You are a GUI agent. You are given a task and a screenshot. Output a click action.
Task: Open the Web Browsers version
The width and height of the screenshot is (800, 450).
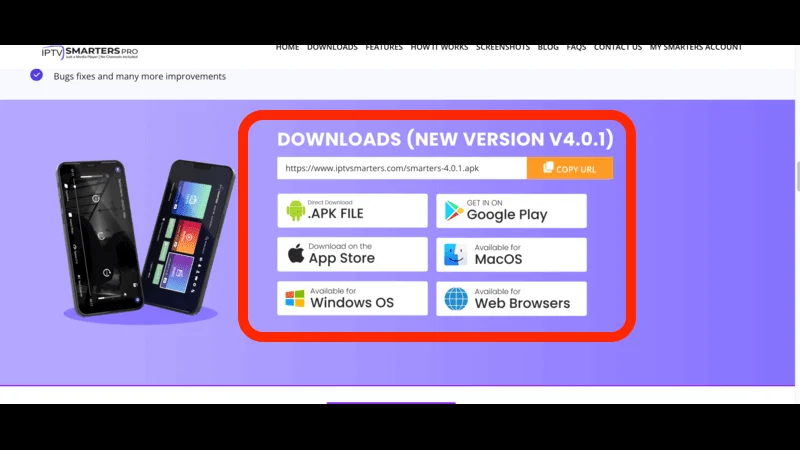click(x=511, y=298)
